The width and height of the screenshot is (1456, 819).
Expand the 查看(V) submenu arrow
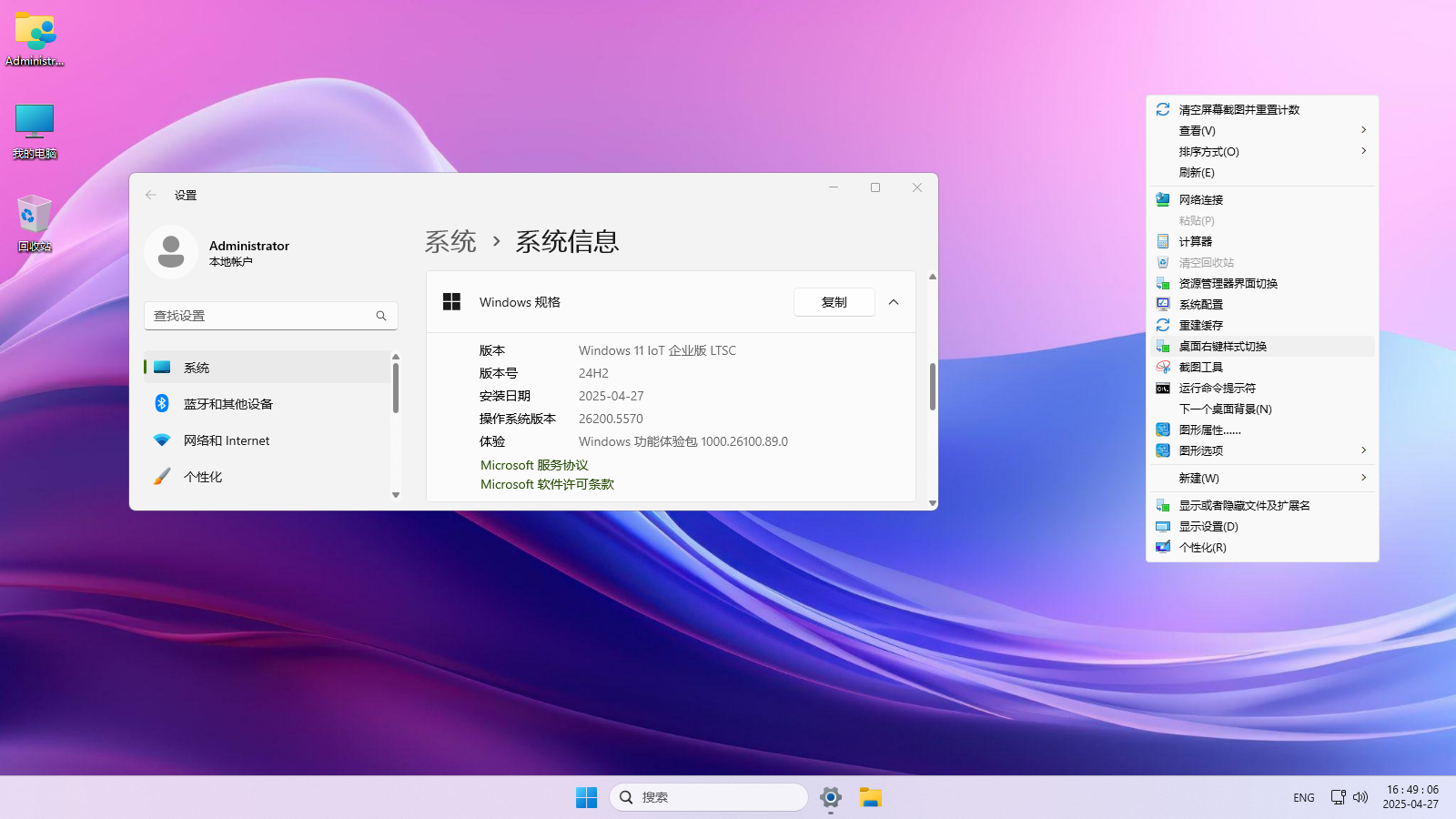[1363, 130]
